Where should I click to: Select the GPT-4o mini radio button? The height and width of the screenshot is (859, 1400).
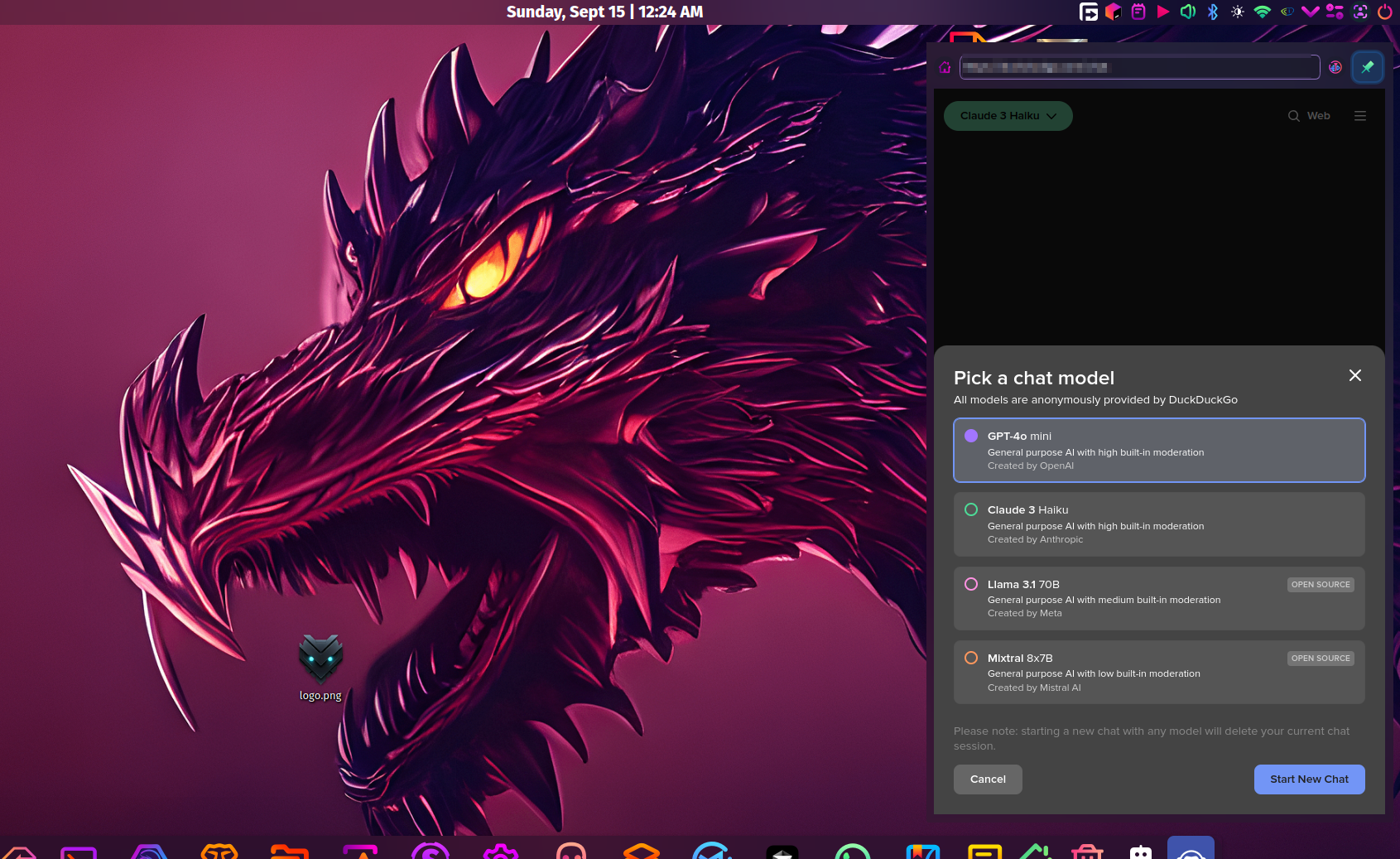tap(971, 436)
